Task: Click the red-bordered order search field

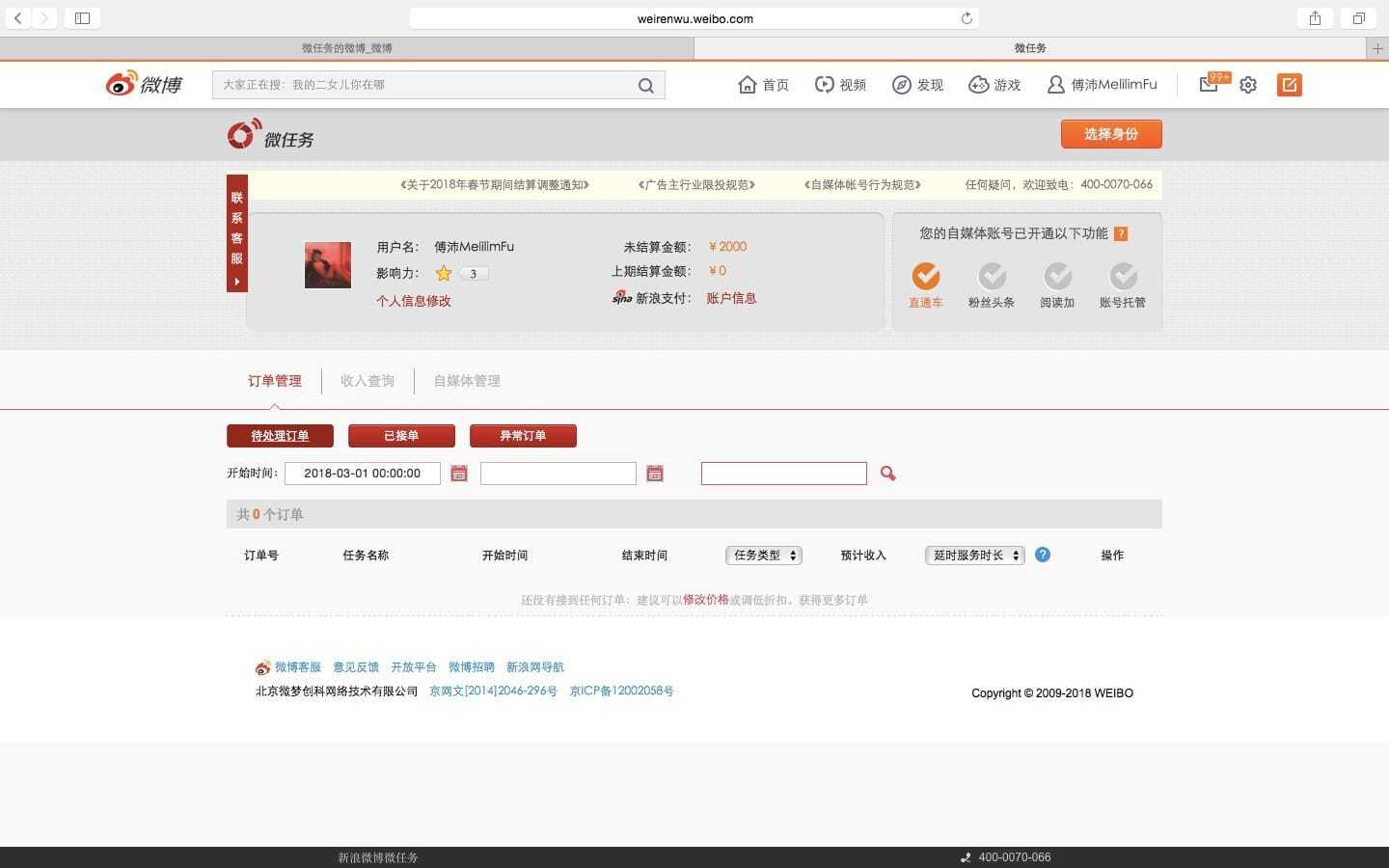Action: [784, 474]
